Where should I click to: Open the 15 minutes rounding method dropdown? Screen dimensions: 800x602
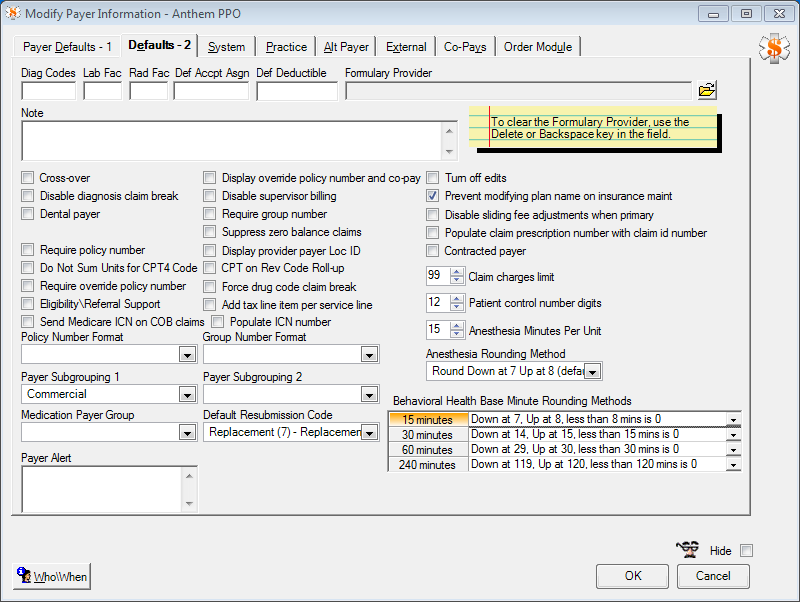pos(733,420)
